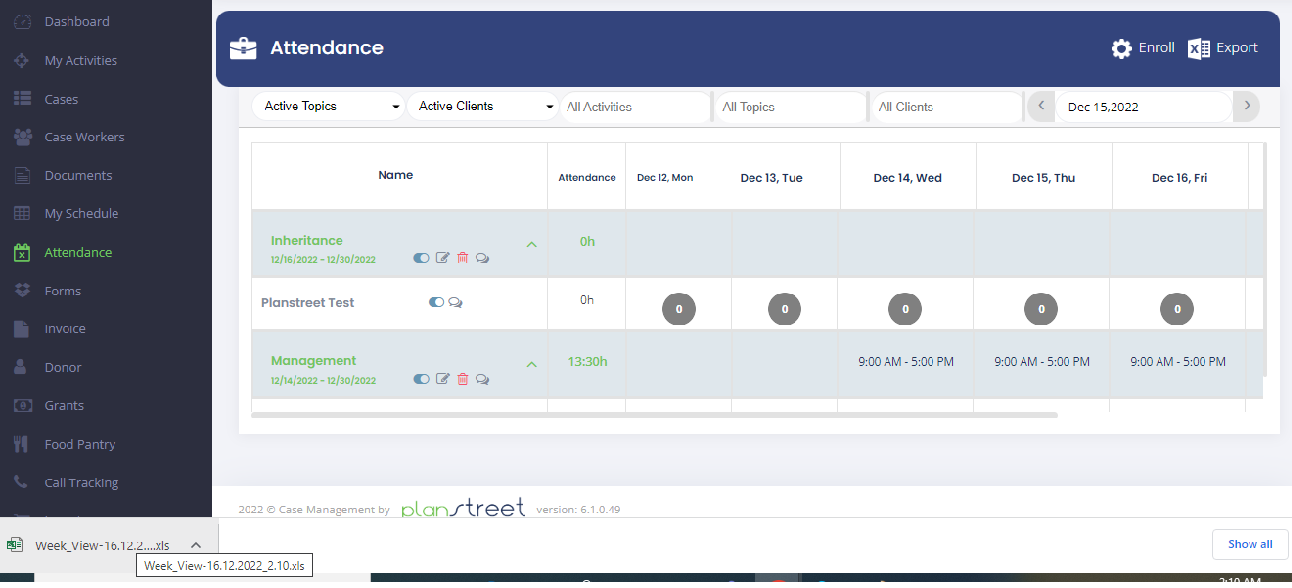Delete the Inheritance topic

point(462,258)
